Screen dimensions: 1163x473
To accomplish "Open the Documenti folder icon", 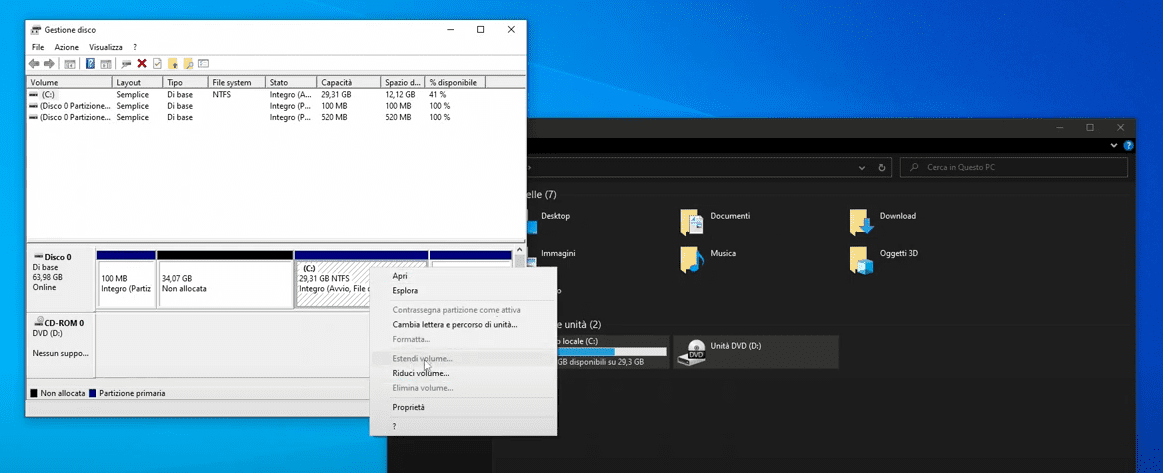I will [691, 221].
